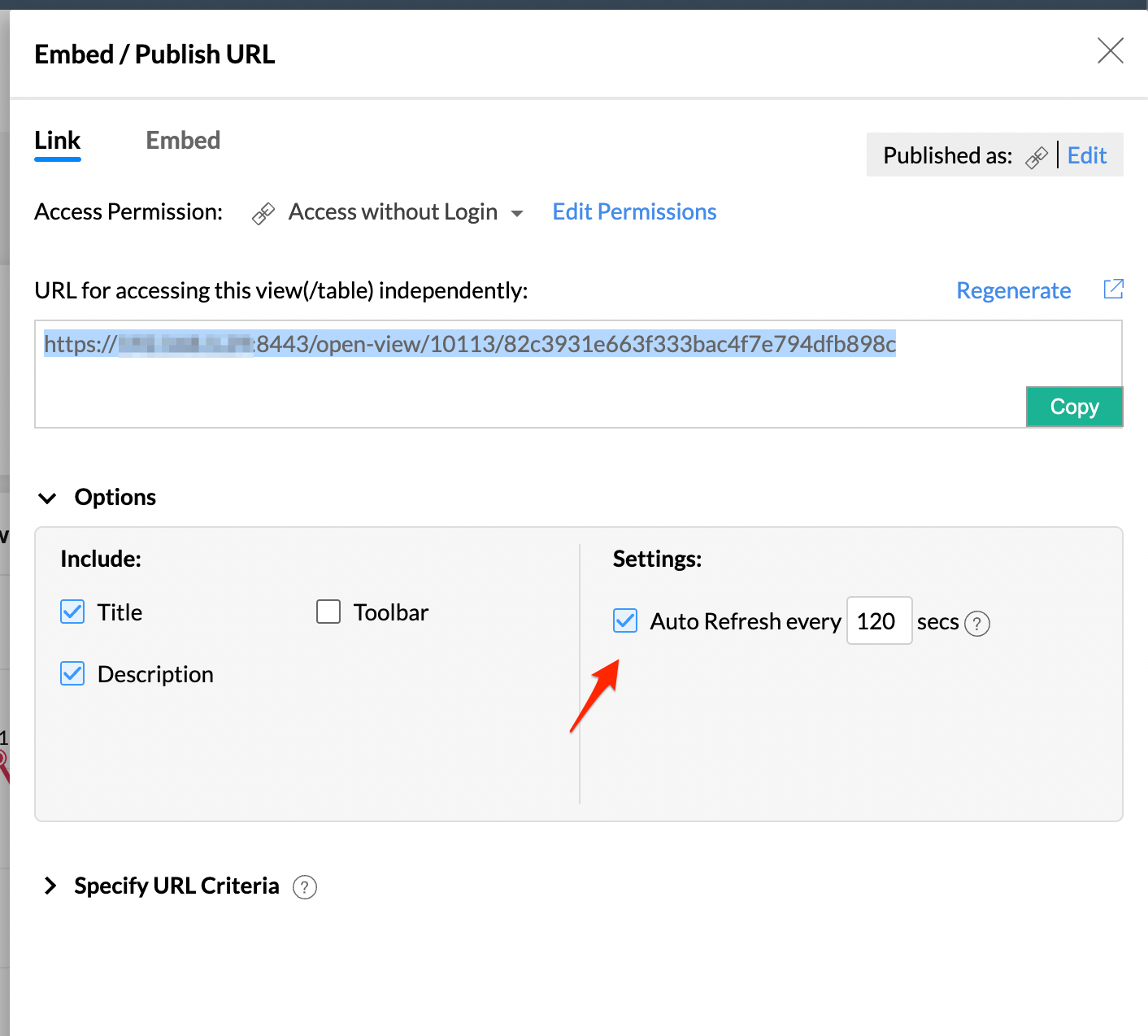Uncheck the Description checkbox

pos(72,673)
